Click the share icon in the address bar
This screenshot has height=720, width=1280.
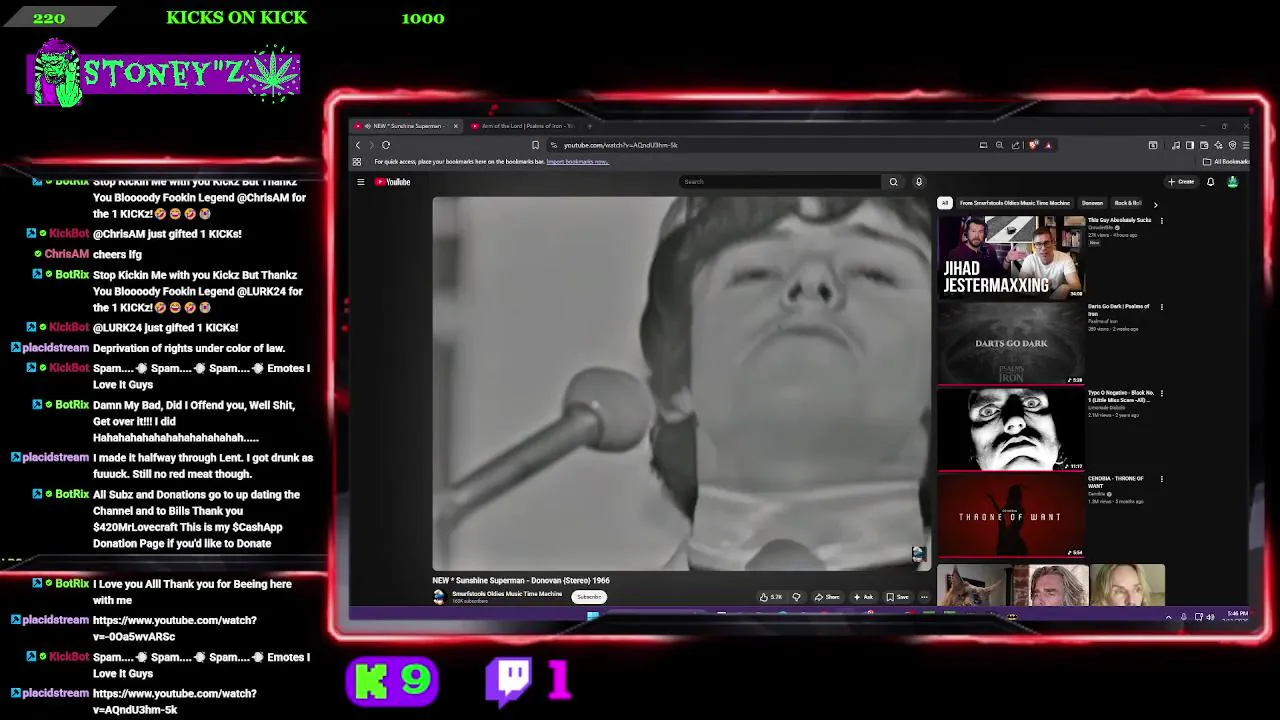click(1016, 145)
